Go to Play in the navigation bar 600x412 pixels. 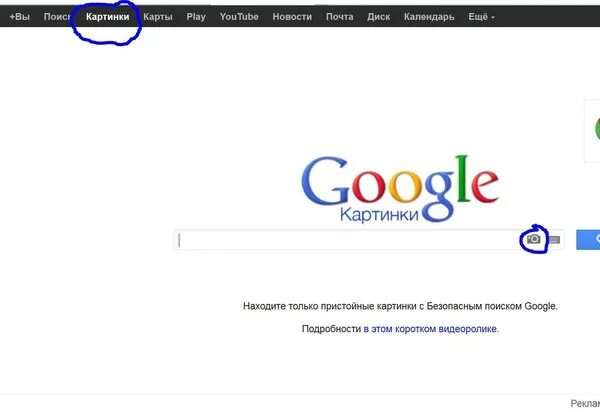point(196,17)
